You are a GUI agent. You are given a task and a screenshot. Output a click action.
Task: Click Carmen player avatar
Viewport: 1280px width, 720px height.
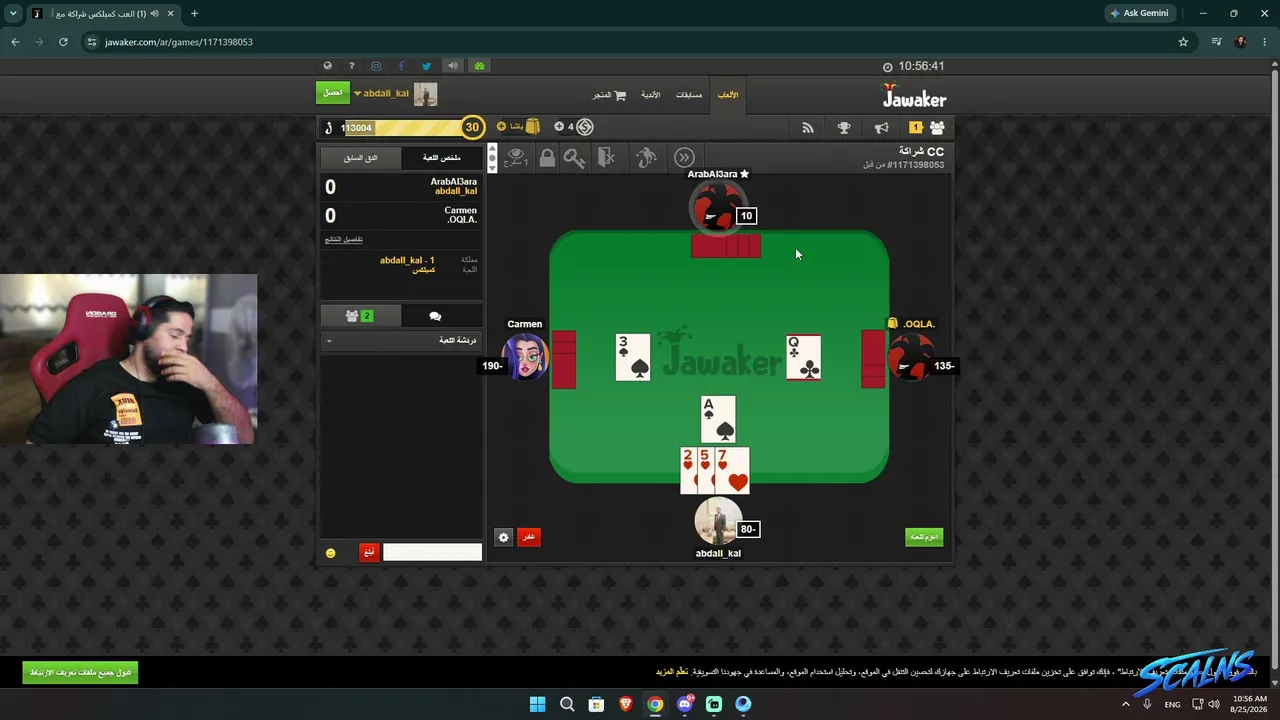coord(525,357)
